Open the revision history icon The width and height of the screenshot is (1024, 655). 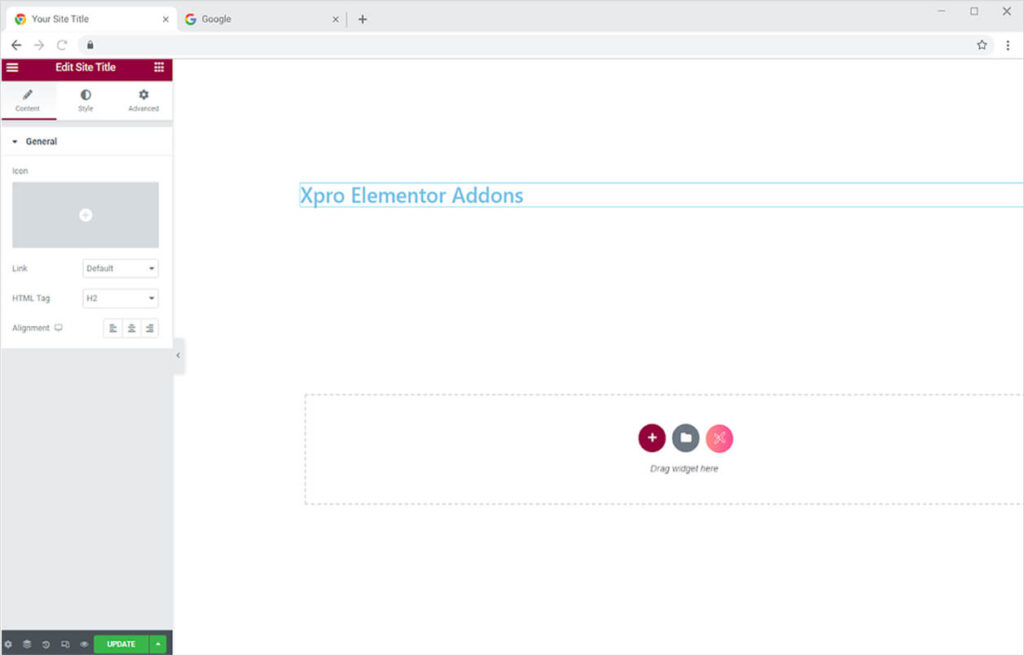(46, 644)
